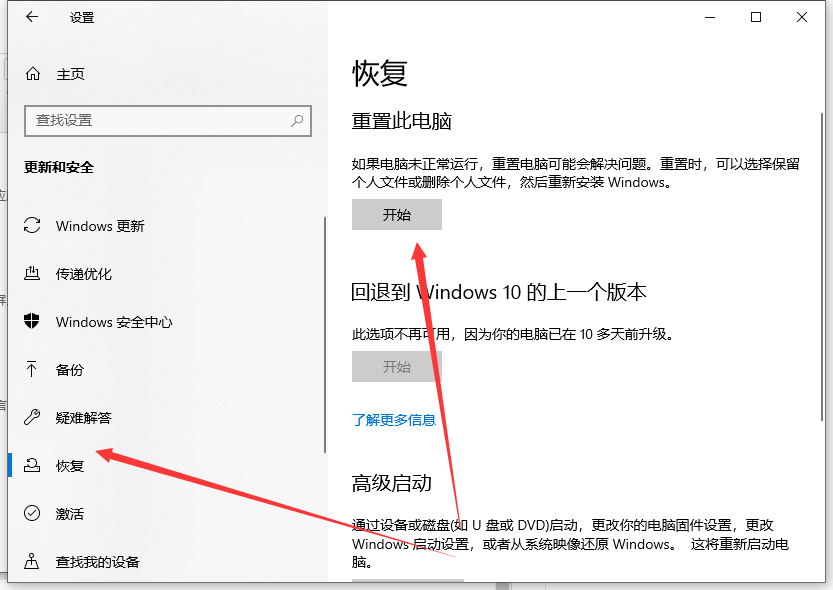
Task: Select the 疑难解答 wrench icon
Action: [33, 418]
